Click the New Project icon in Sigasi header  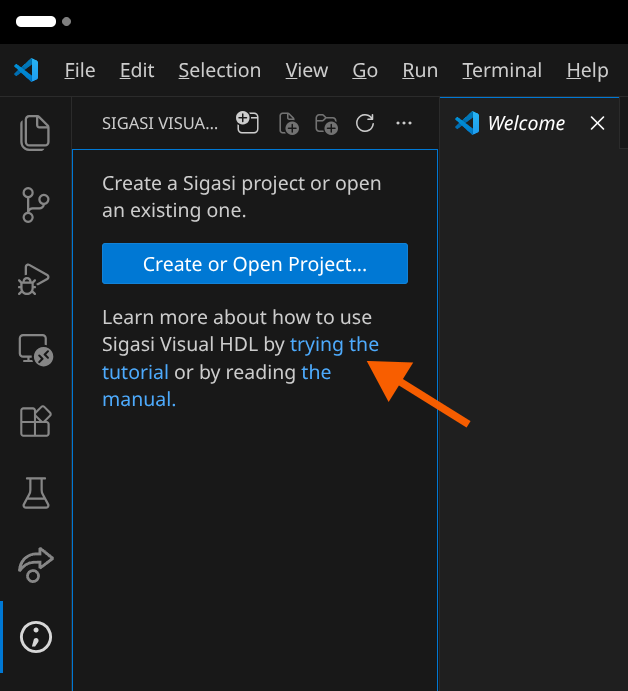247,123
